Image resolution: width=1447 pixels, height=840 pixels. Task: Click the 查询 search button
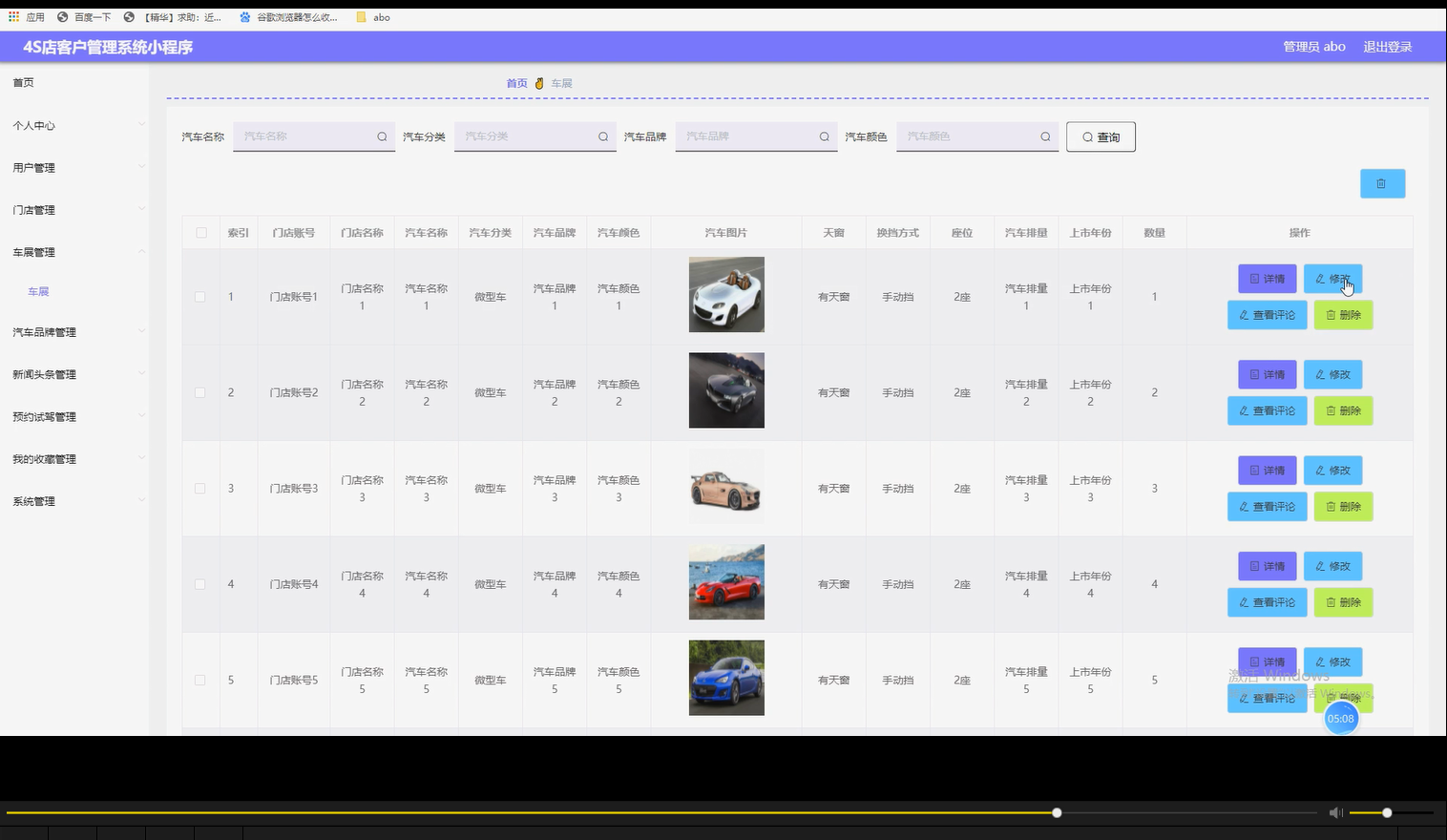click(x=1101, y=137)
